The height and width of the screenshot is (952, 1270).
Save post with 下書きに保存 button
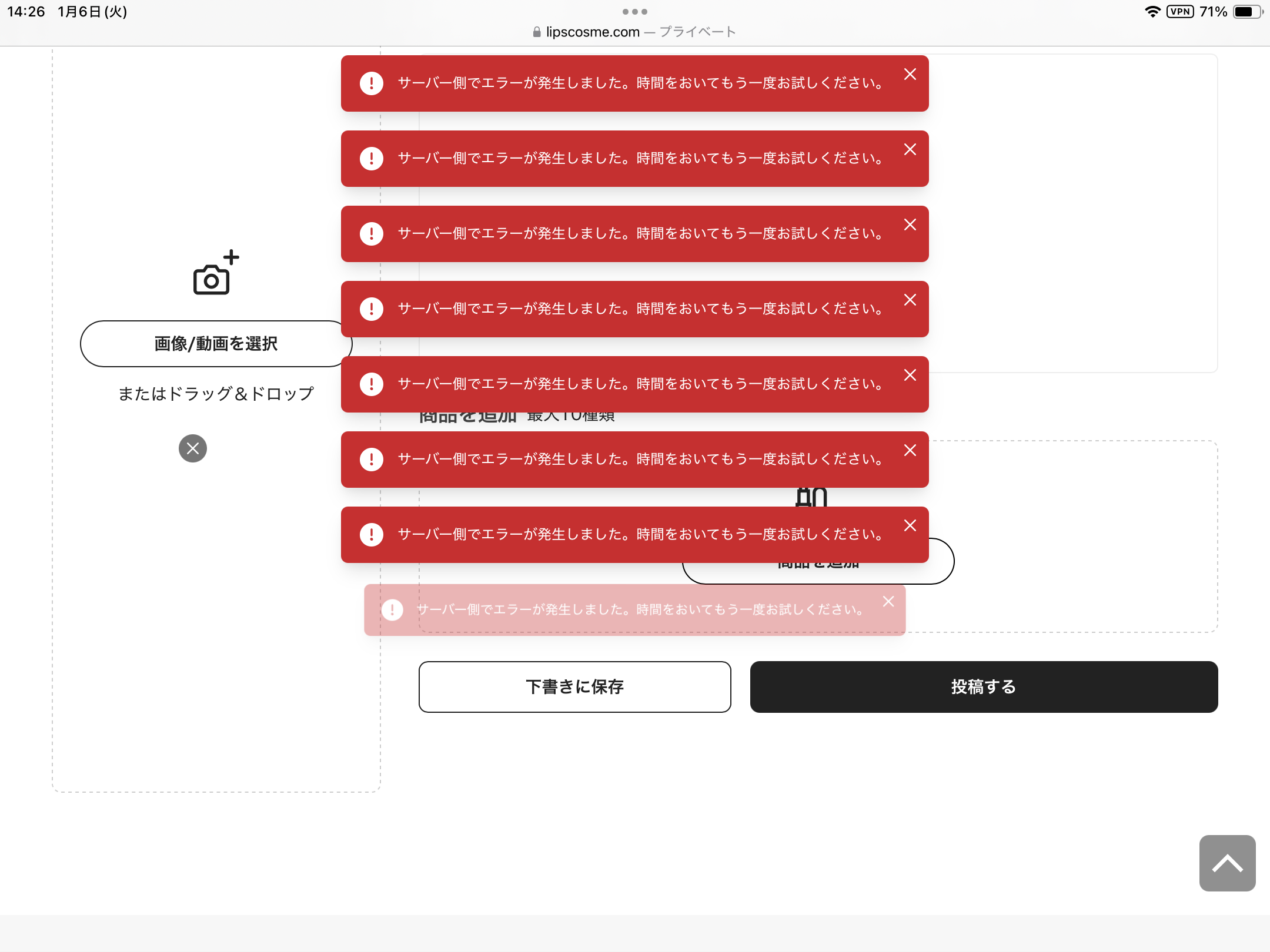coord(574,686)
